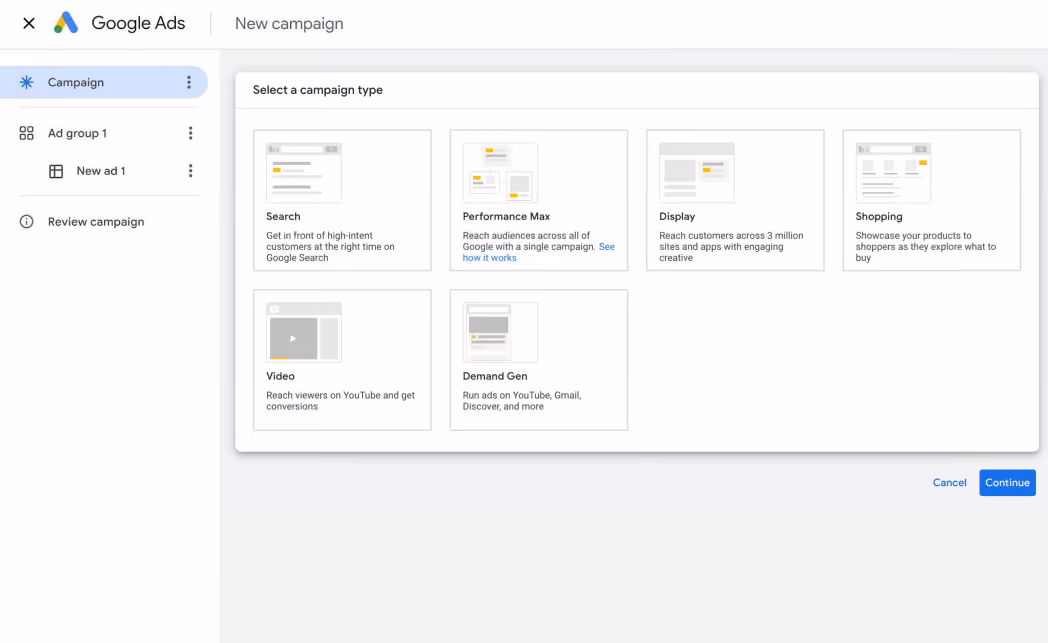Click 'Showcase your products to shoppers' description
The width and height of the screenshot is (1048, 643).
[926, 247]
